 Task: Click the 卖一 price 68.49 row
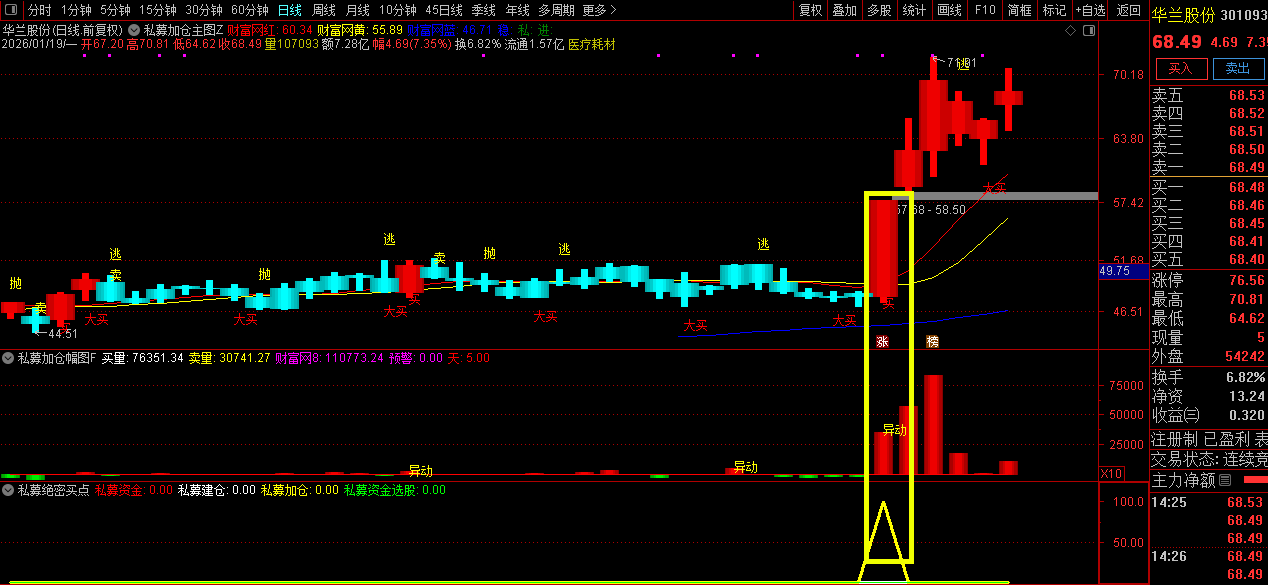click(1209, 167)
